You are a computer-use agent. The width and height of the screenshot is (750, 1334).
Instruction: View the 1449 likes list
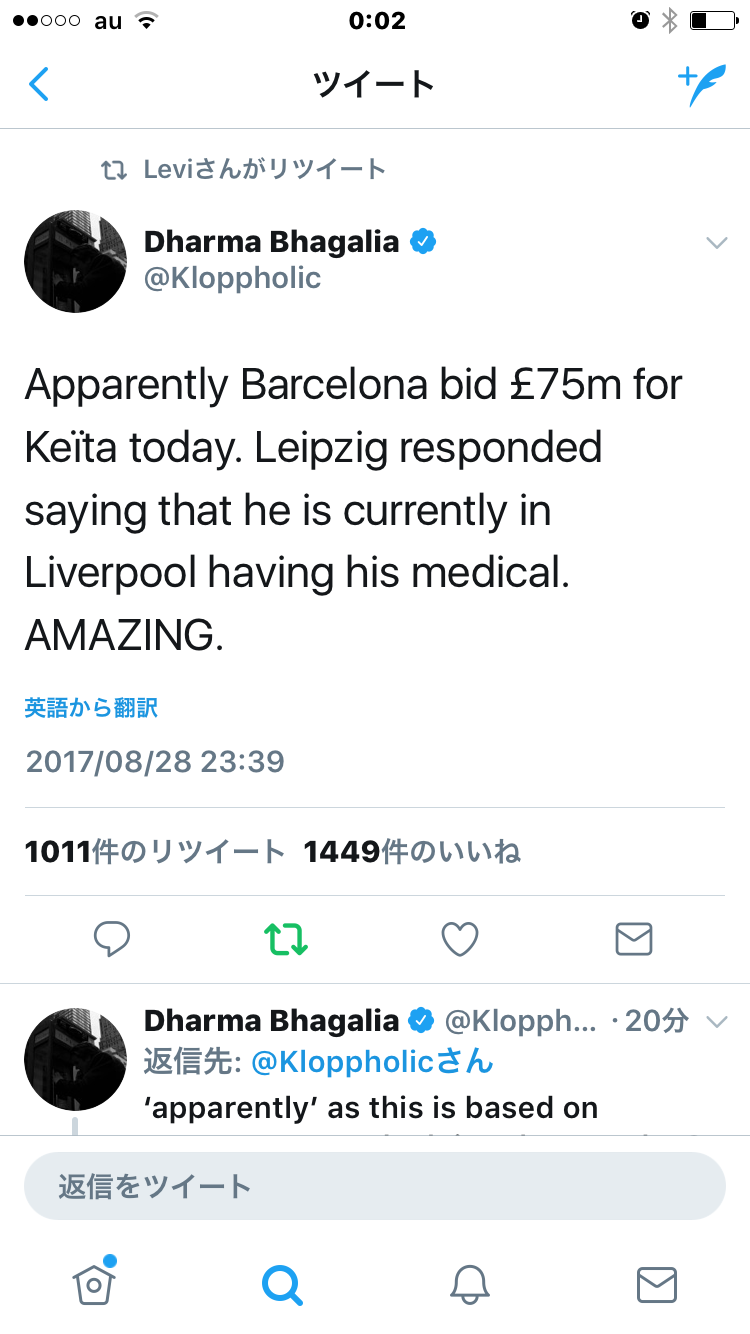412,852
